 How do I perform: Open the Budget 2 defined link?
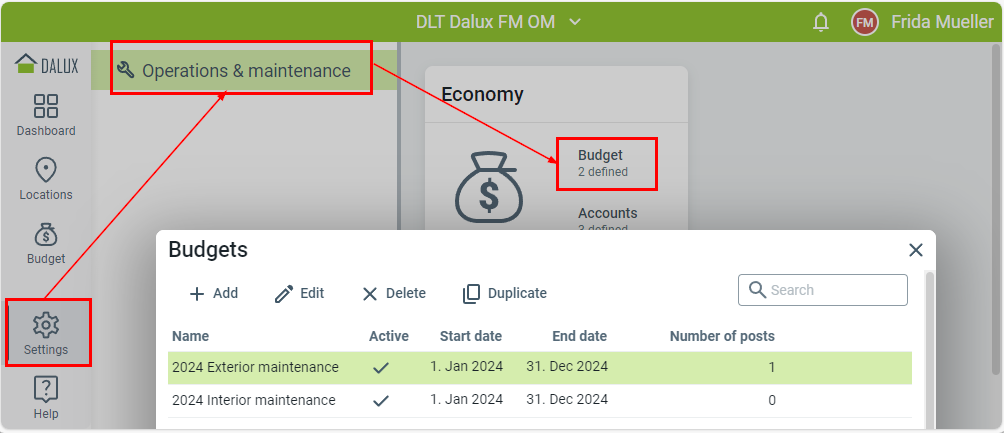click(602, 163)
